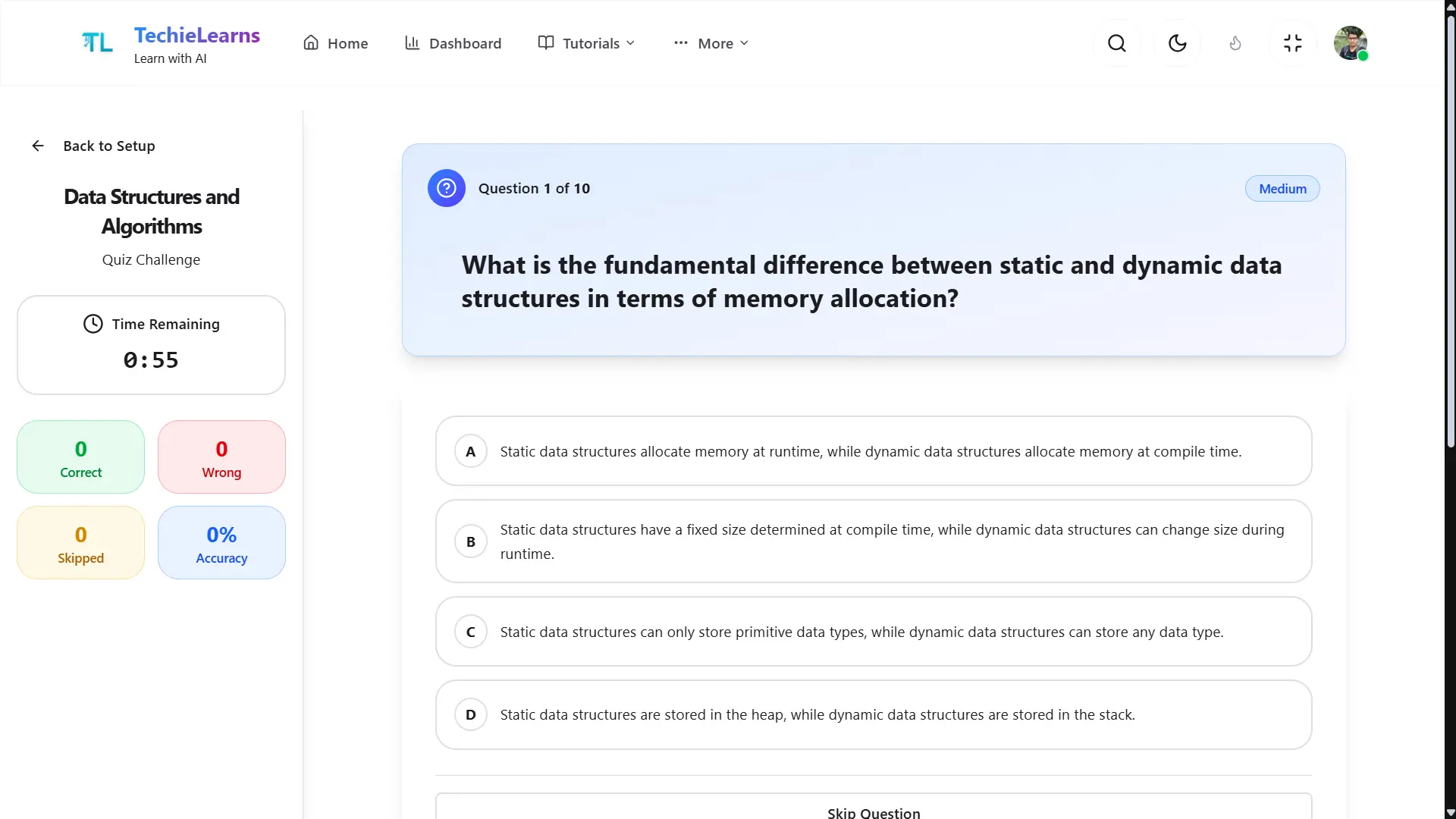This screenshot has height=819, width=1456.
Task: Click the Dashboard bar chart icon
Action: (412, 42)
